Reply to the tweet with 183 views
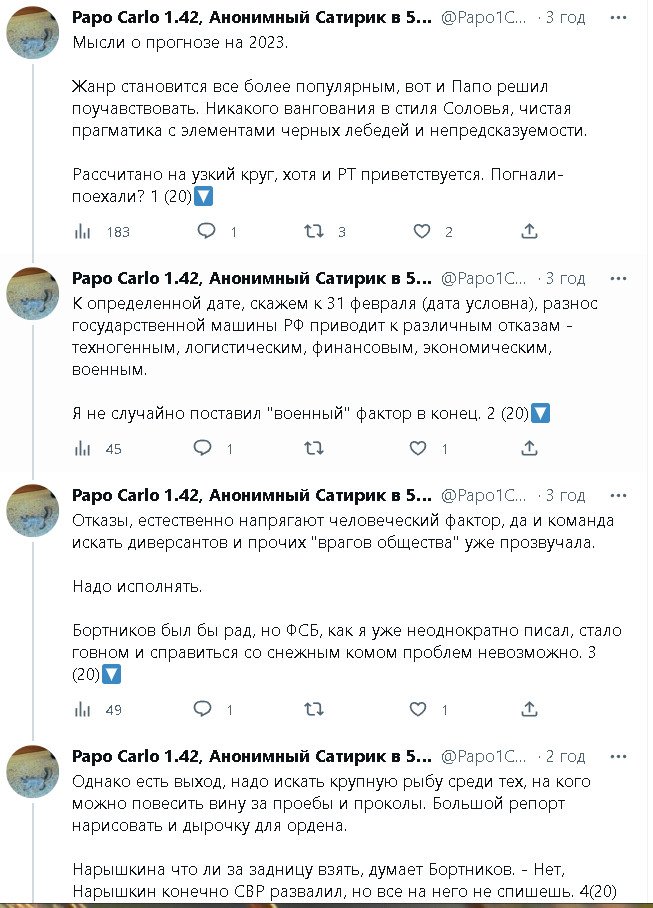This screenshot has height=908, width=653. 207,231
